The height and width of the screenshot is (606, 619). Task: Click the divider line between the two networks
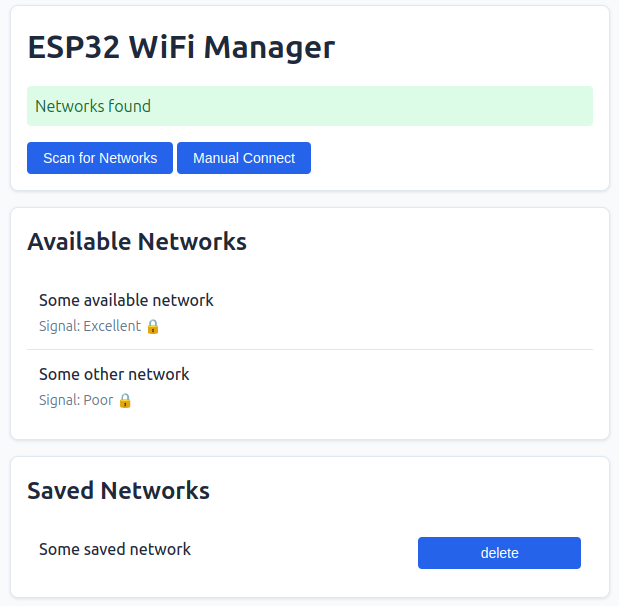pyautogui.click(x=310, y=349)
